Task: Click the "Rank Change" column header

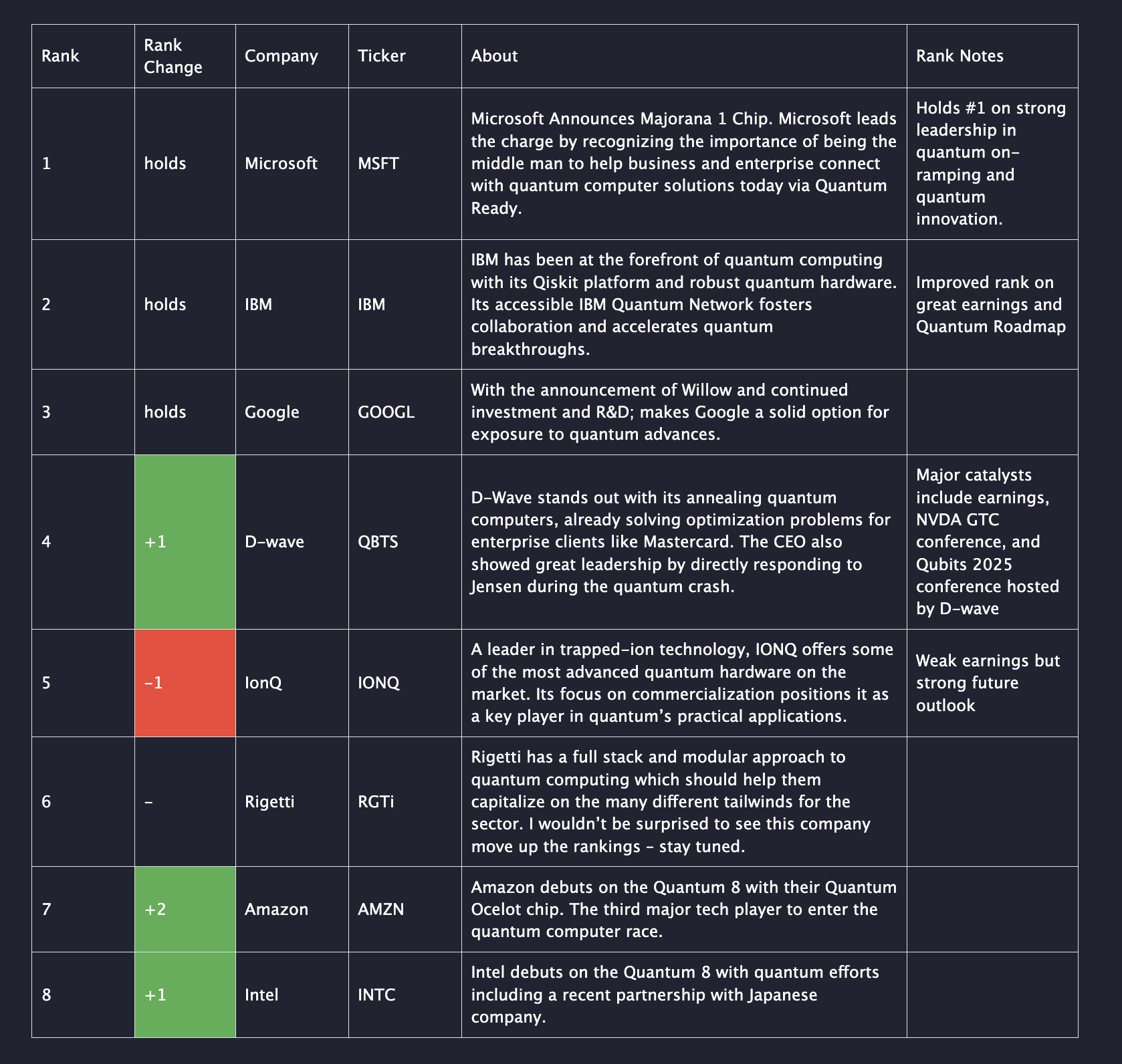Action: click(173, 56)
